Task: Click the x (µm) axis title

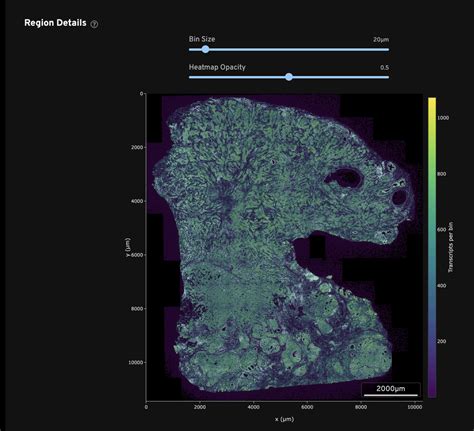Action: (284, 419)
